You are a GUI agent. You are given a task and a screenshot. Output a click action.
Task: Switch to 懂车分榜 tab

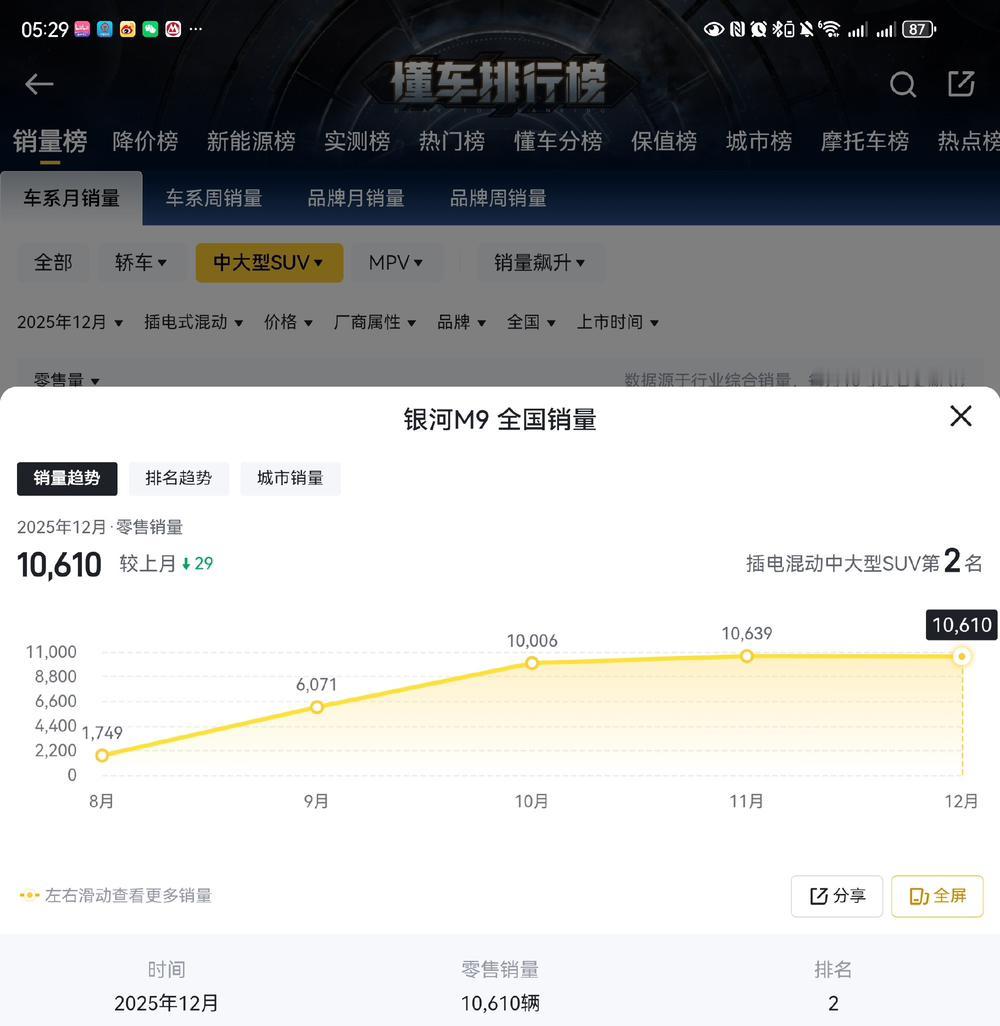point(558,141)
